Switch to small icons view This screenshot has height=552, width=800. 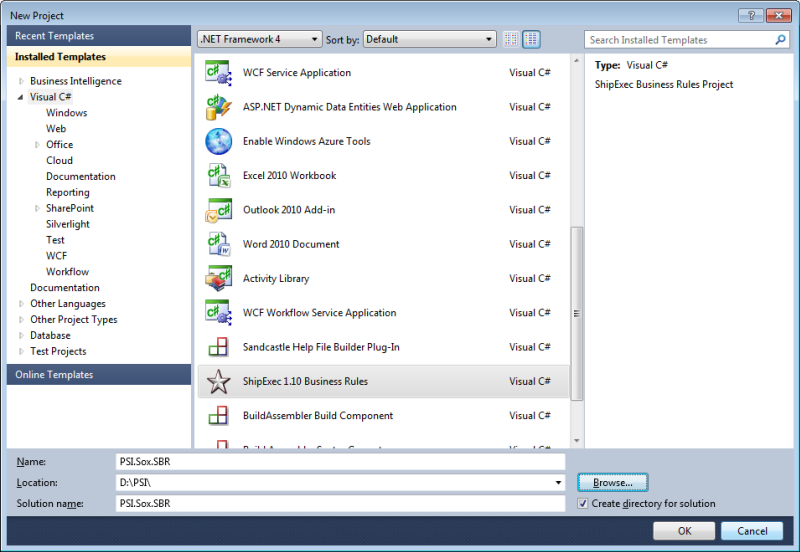tap(511, 40)
